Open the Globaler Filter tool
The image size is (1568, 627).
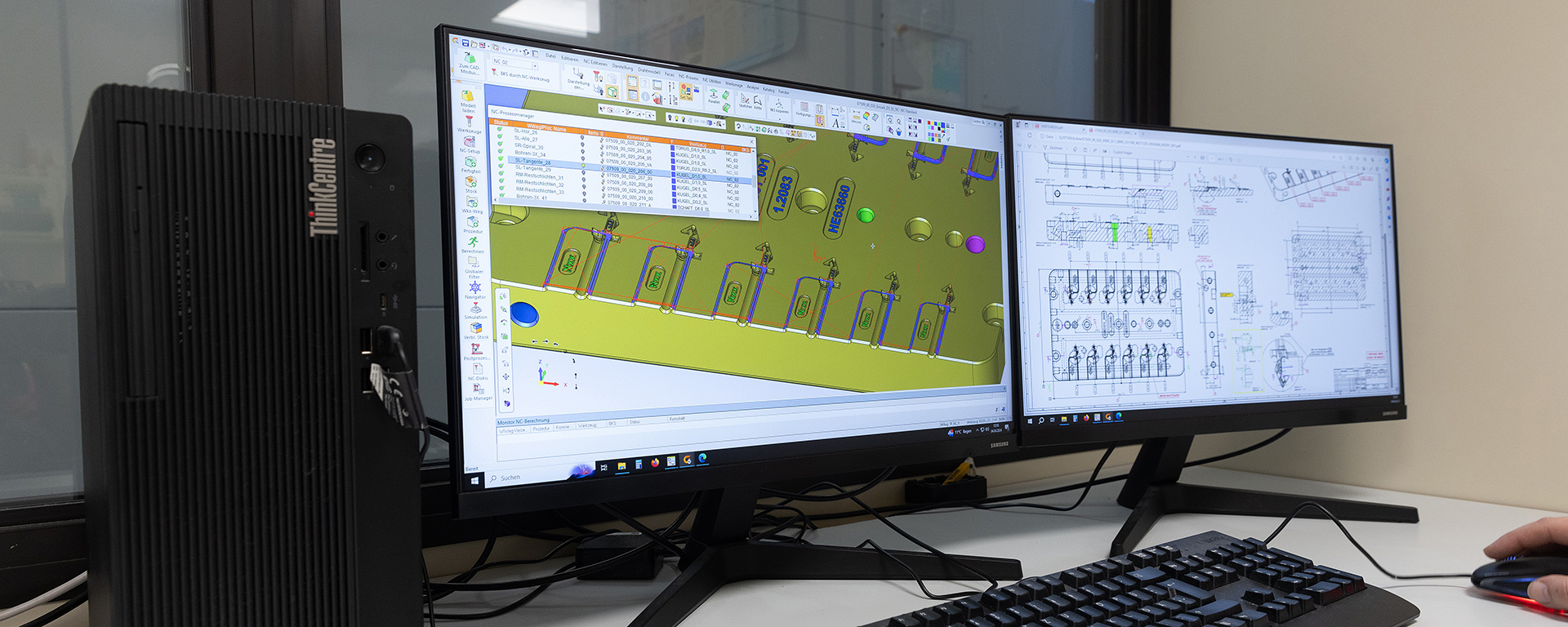[x=474, y=267]
